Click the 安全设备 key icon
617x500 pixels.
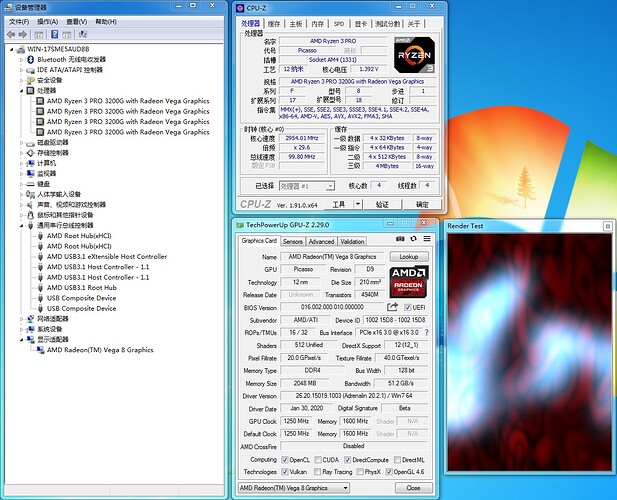(x=31, y=80)
